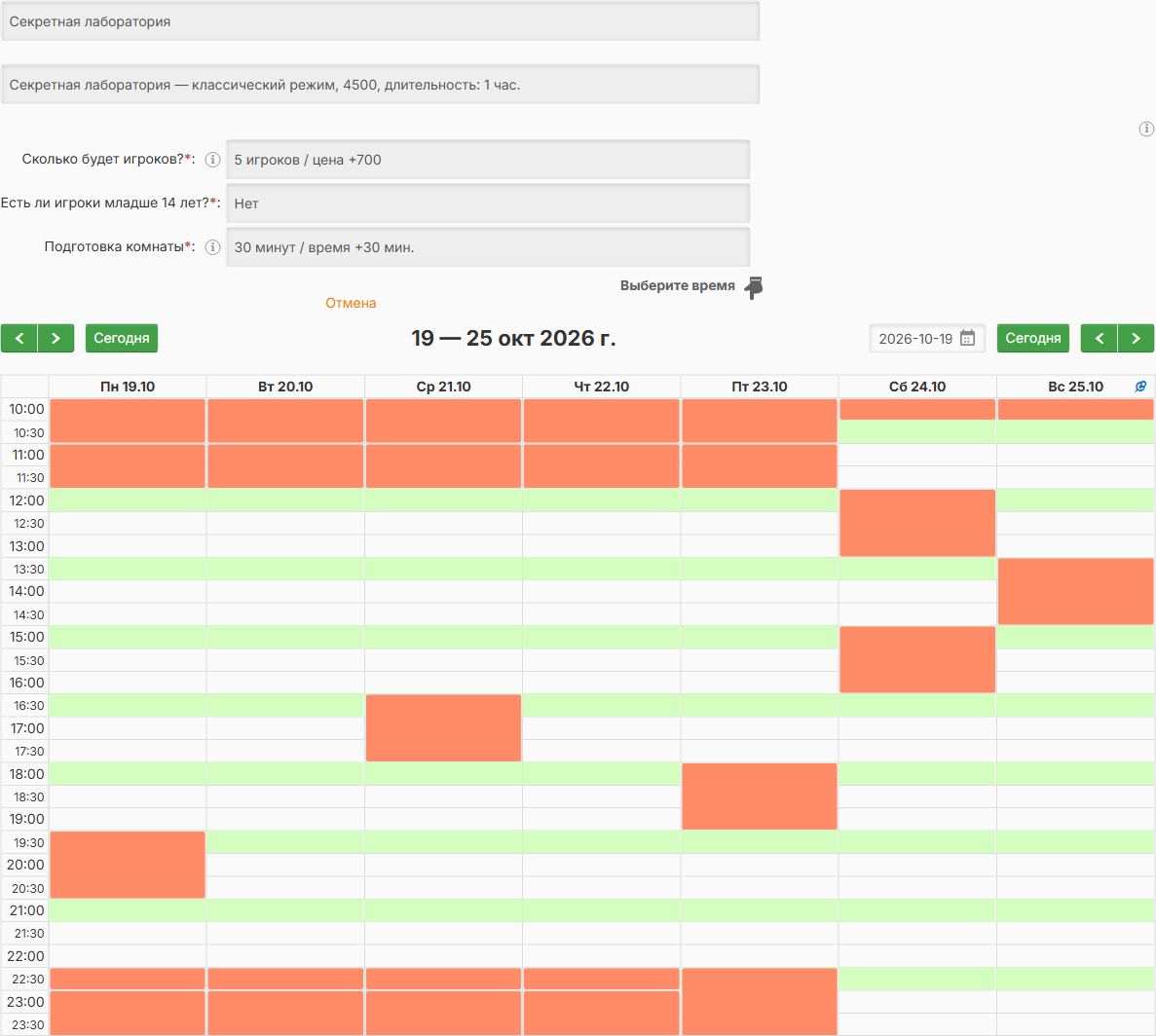
Task: Click the 2026-10-19 date input
Action: click(x=927, y=338)
